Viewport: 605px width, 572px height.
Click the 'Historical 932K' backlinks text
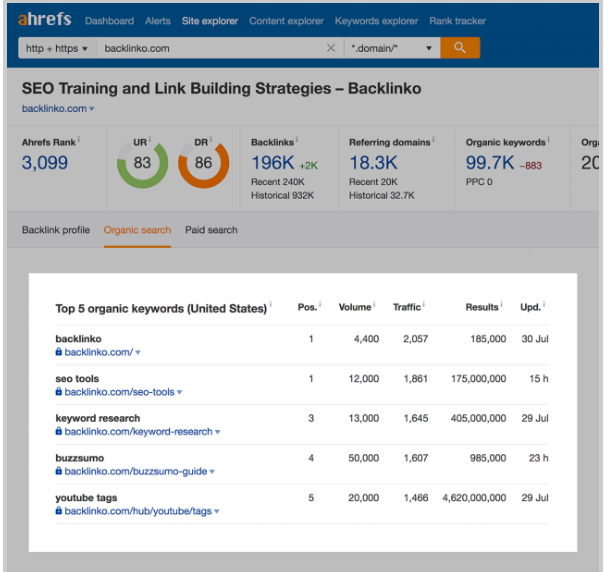click(282, 196)
